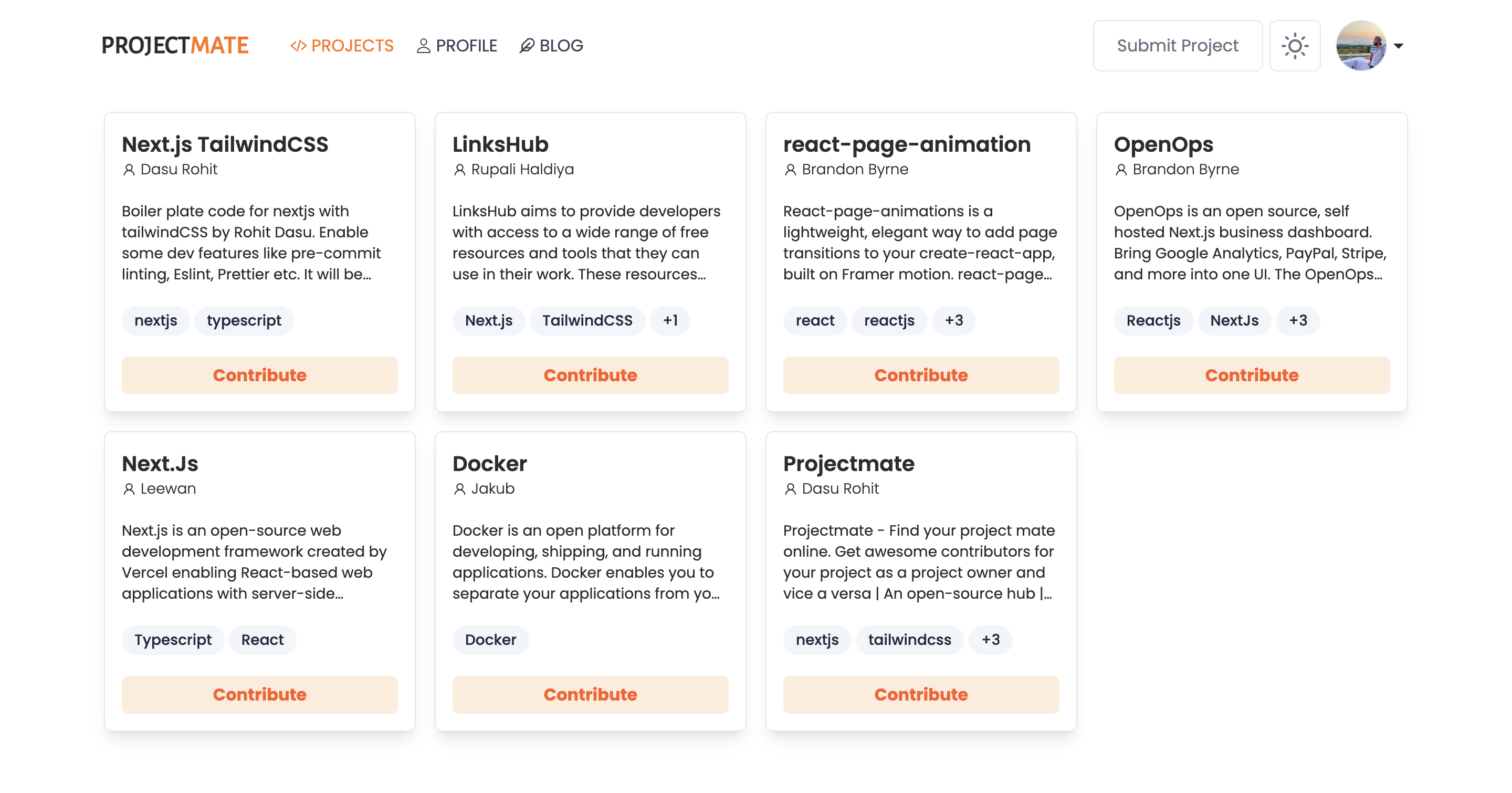Select NextJs tag in OpenOps card
Viewport: 1512px width, 793px height.
click(1234, 320)
